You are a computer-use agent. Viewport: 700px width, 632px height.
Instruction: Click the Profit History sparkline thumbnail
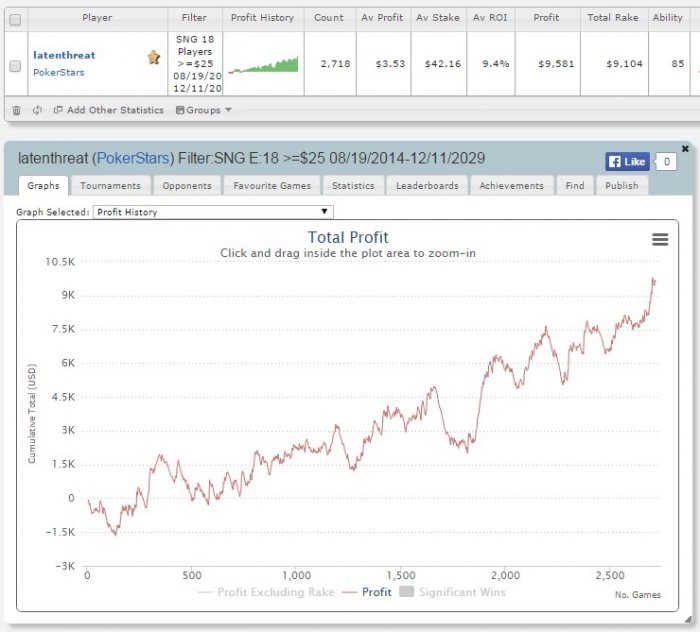pyautogui.click(x=263, y=65)
